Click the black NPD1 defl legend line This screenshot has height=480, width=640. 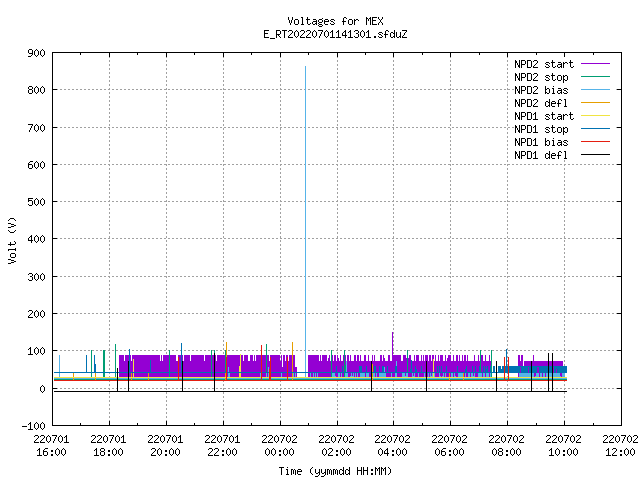tap(595, 155)
